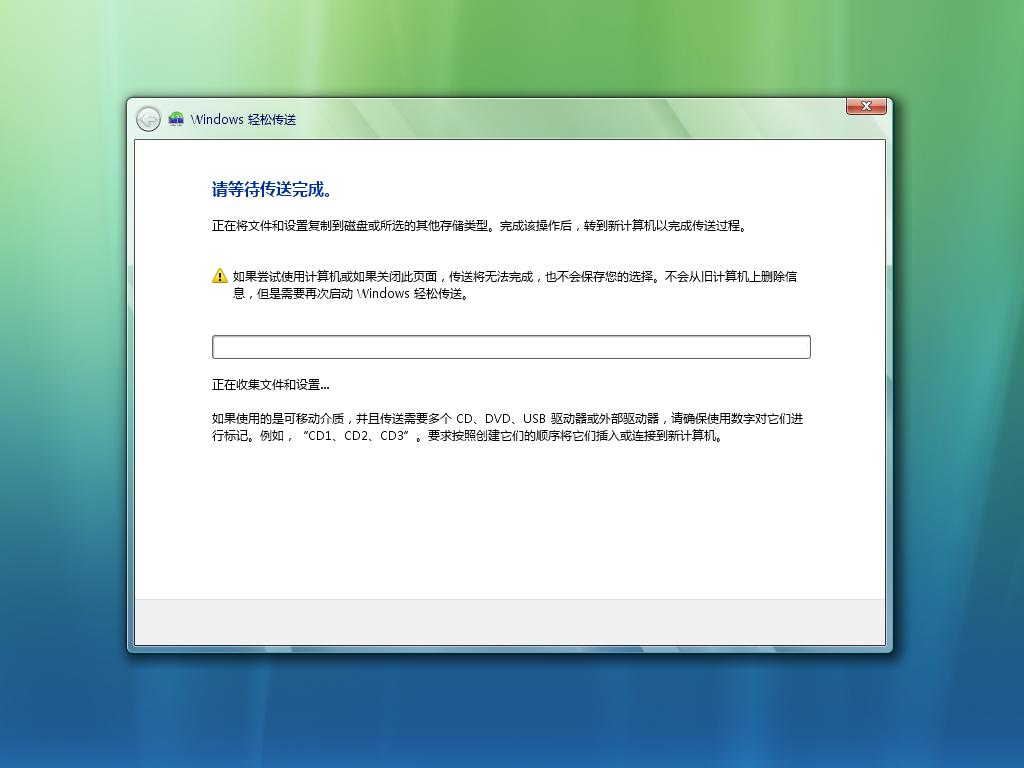Click the status text 正在收集文件和设置...
The height and width of the screenshot is (768, 1024).
pos(270,385)
